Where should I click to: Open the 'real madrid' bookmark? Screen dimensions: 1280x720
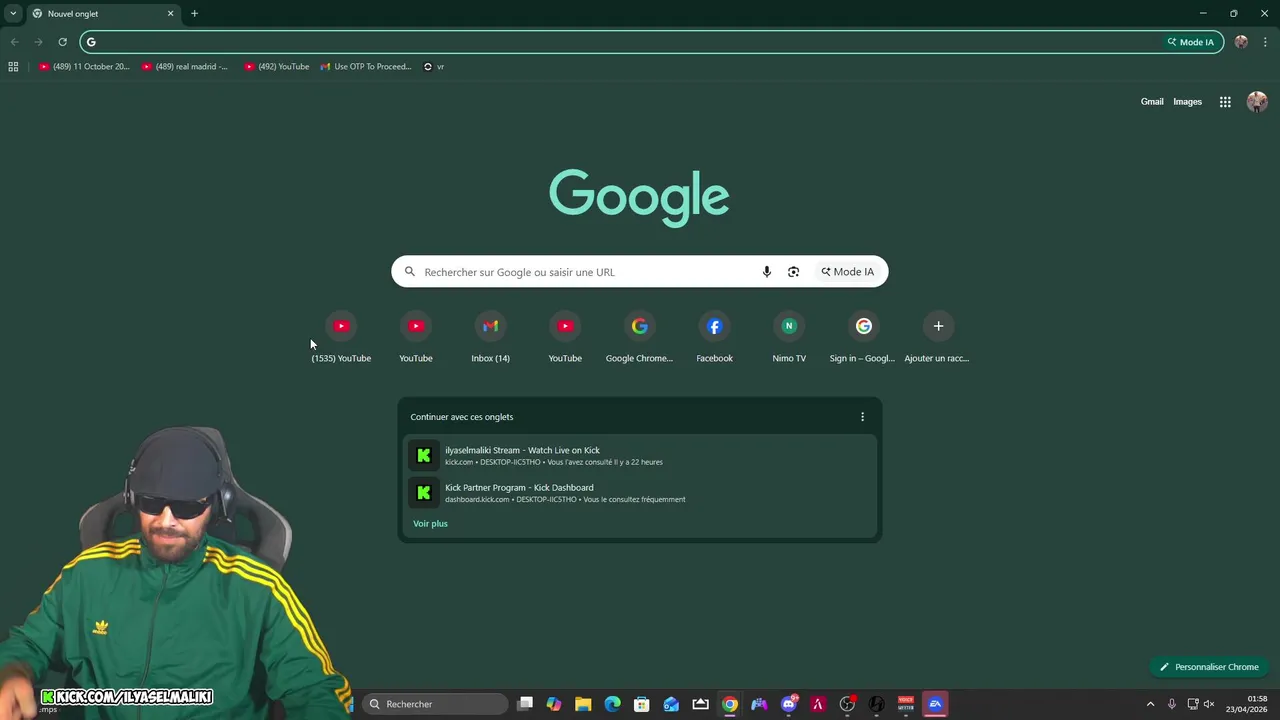(x=185, y=67)
